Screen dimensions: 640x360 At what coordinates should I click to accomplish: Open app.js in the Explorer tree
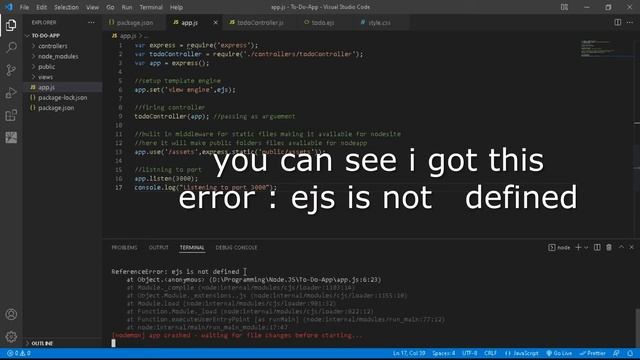(47, 87)
